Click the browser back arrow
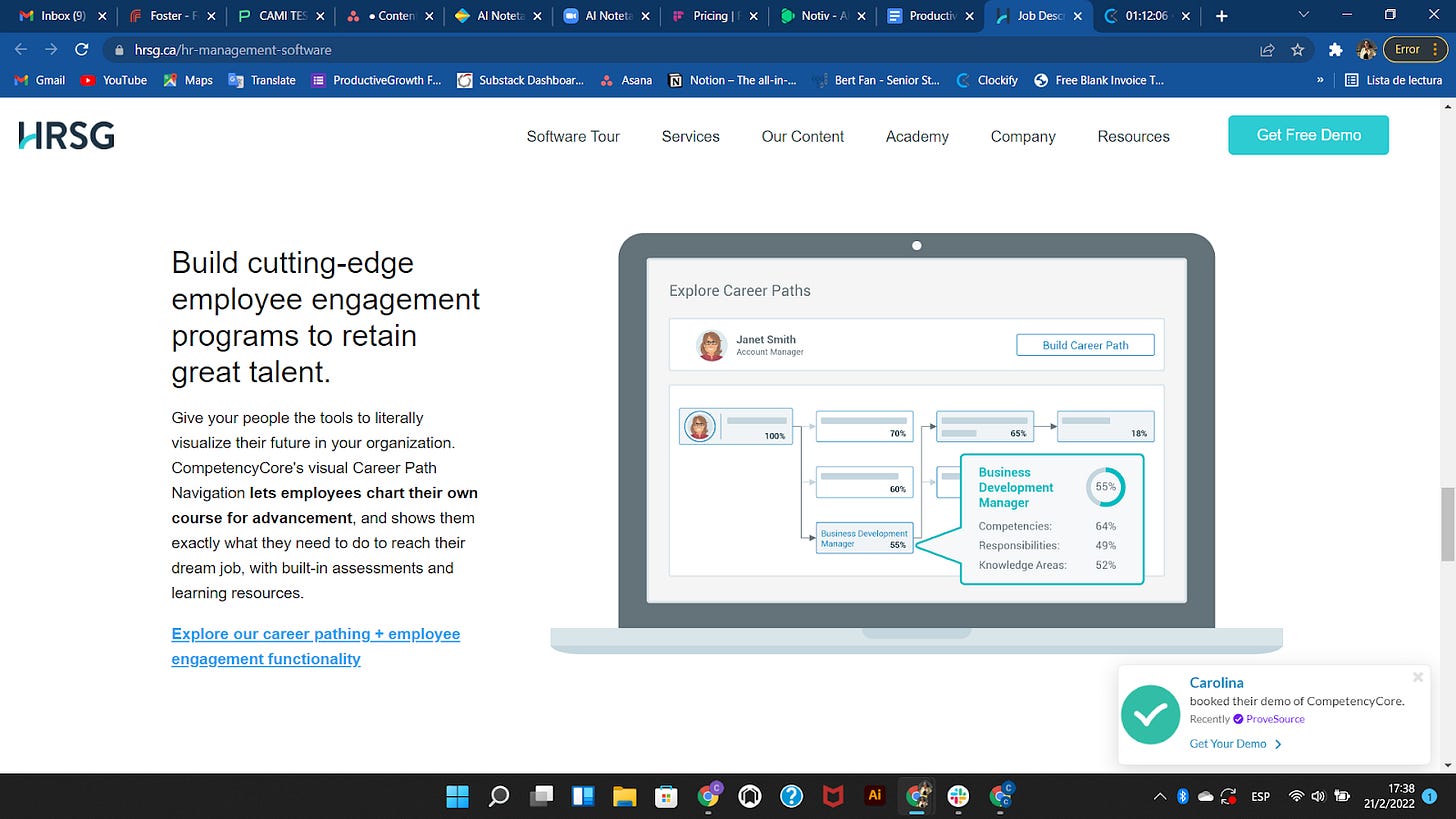The width and height of the screenshot is (1456, 819). (21, 49)
